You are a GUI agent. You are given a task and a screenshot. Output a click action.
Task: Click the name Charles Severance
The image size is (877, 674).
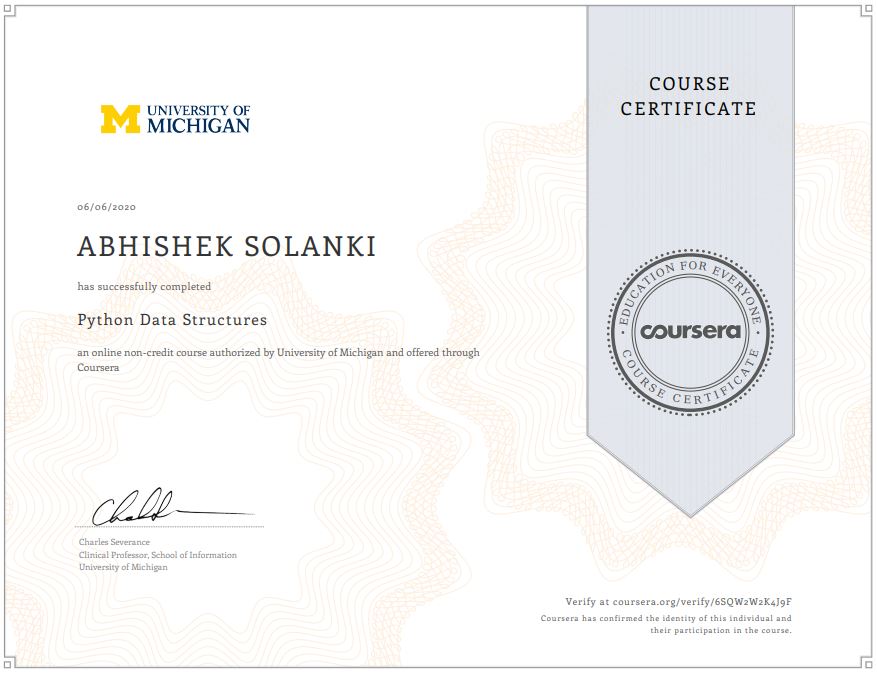click(x=114, y=542)
